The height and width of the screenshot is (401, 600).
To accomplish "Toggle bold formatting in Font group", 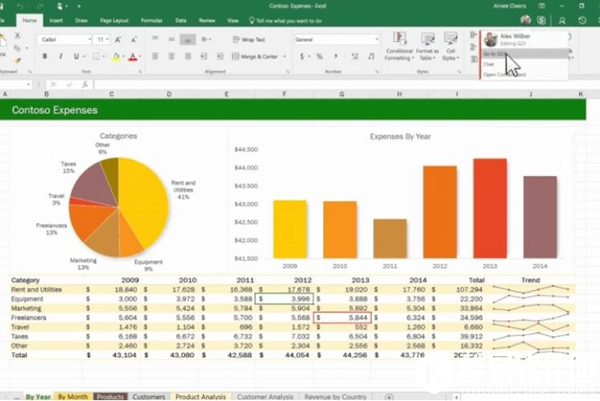I will pos(43,57).
